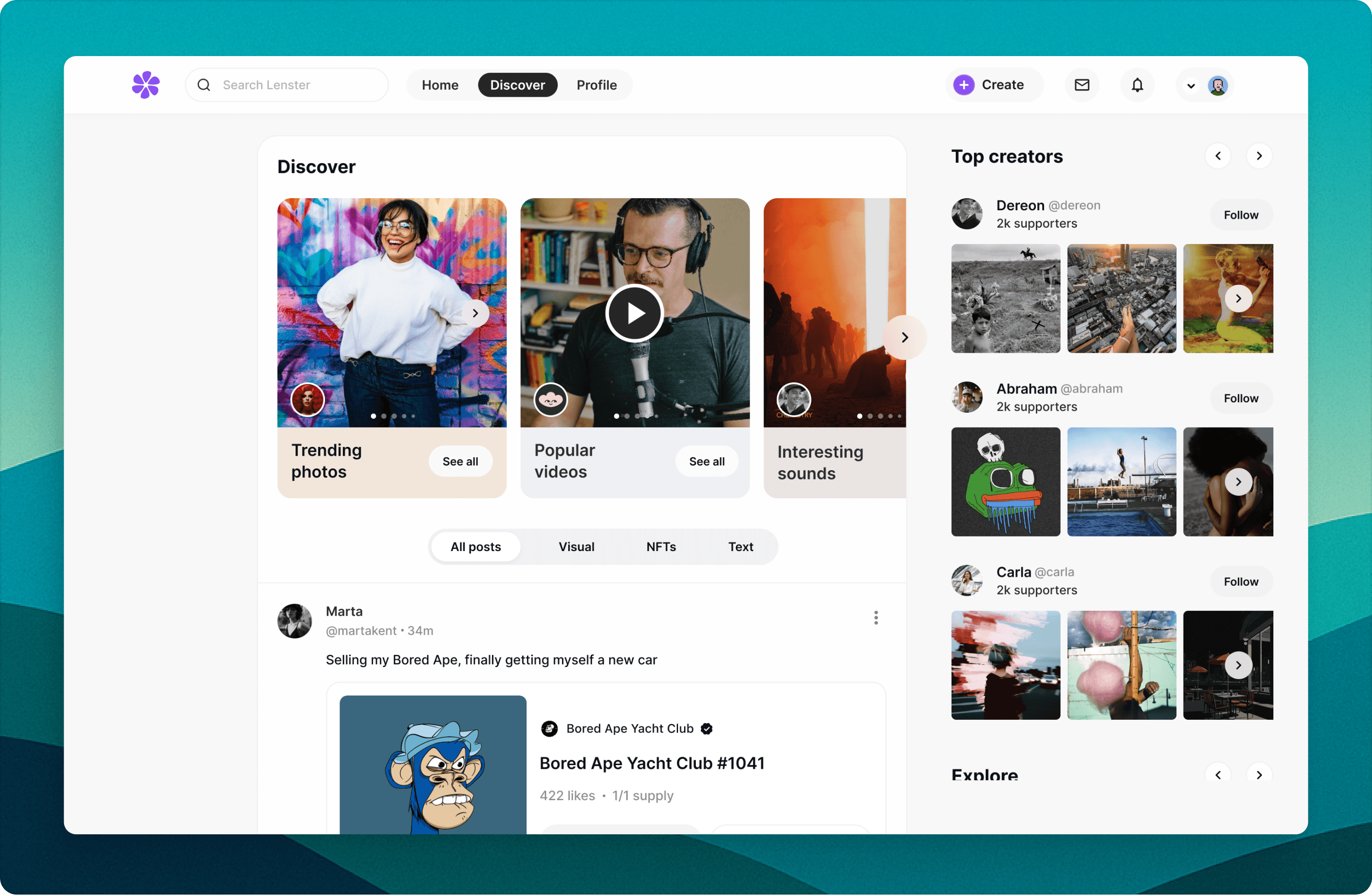Select the All posts filter

(476, 547)
